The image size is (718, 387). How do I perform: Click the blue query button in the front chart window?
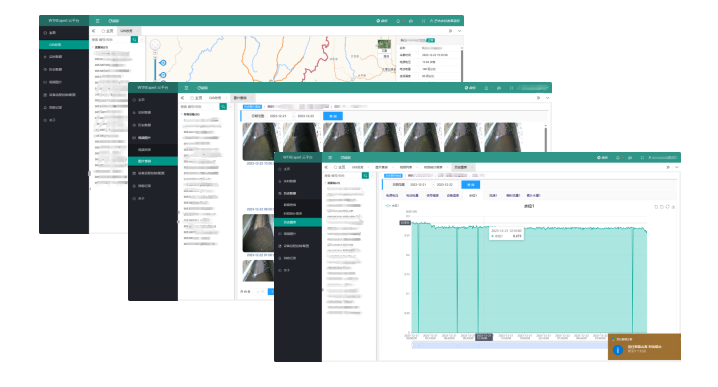pos(470,185)
